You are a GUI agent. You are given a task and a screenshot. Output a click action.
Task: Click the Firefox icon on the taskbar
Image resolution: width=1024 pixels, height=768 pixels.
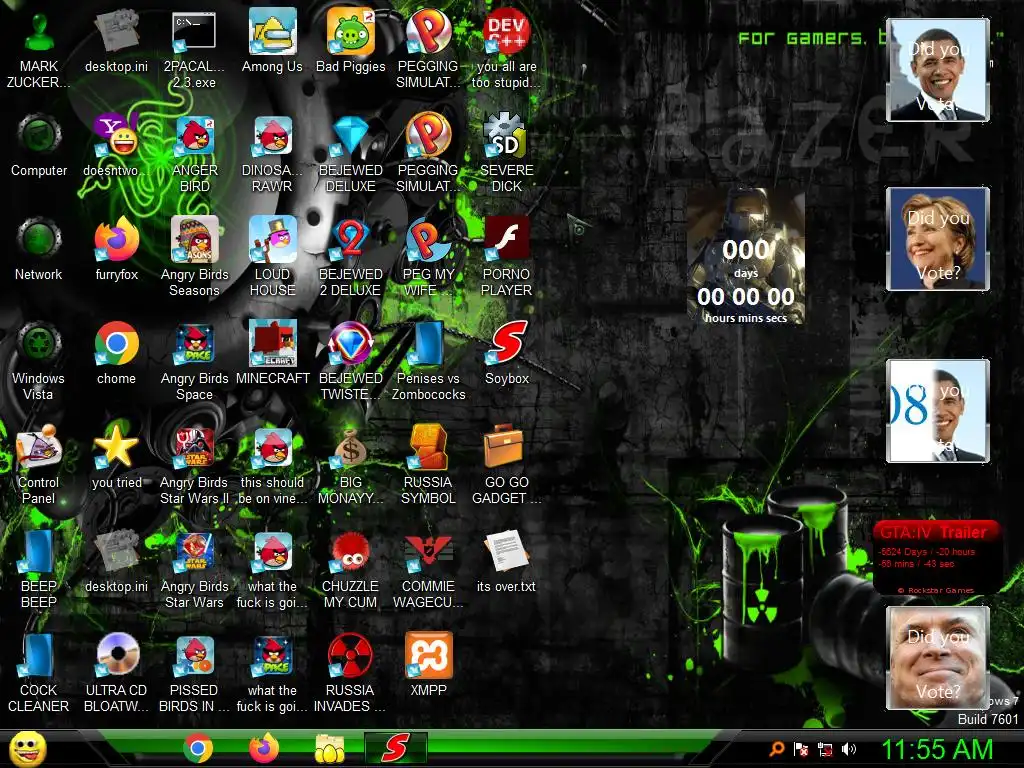(x=264, y=748)
